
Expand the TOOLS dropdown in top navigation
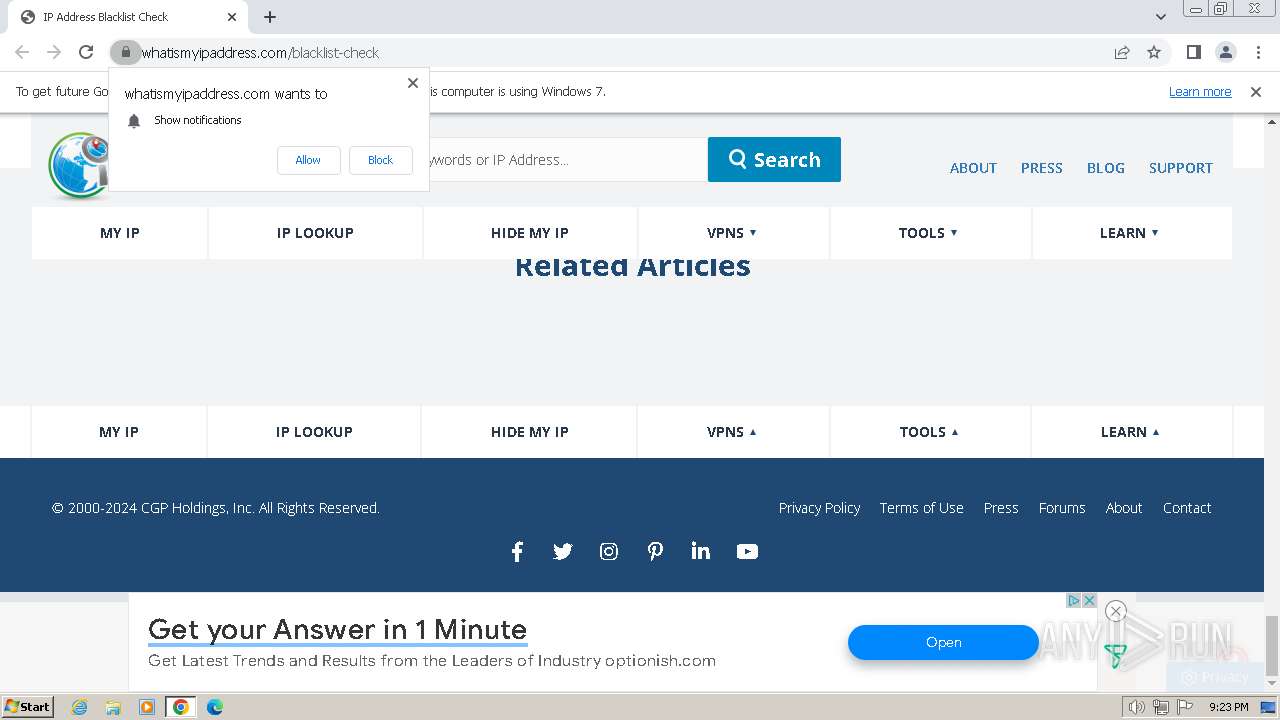point(928,233)
